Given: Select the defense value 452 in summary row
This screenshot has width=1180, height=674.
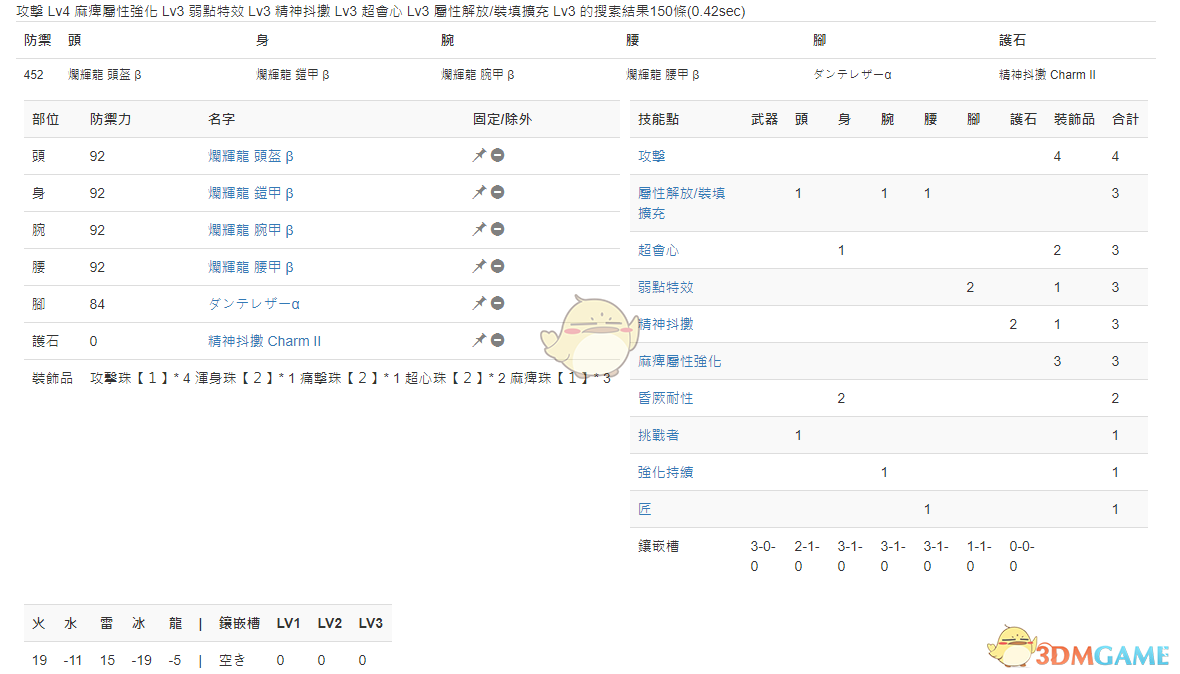Looking at the screenshot, I should tap(34, 74).
